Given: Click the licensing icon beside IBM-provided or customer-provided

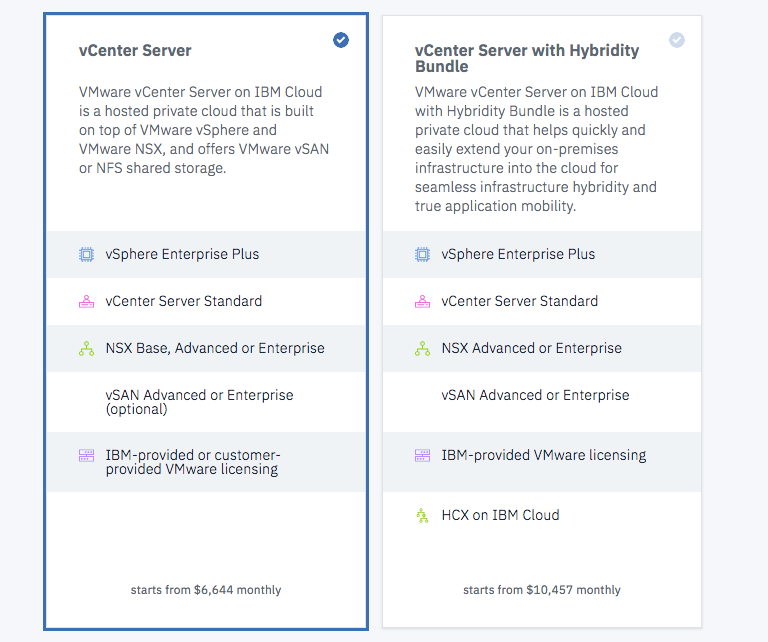Looking at the screenshot, I should (x=87, y=455).
